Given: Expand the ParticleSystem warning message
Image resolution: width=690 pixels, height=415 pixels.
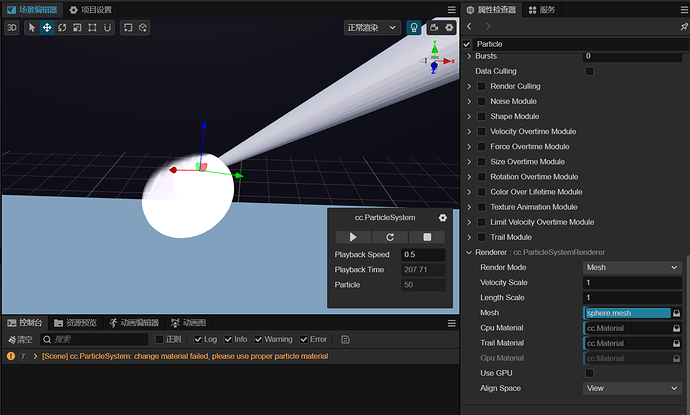Looking at the screenshot, I should tap(35, 356).
